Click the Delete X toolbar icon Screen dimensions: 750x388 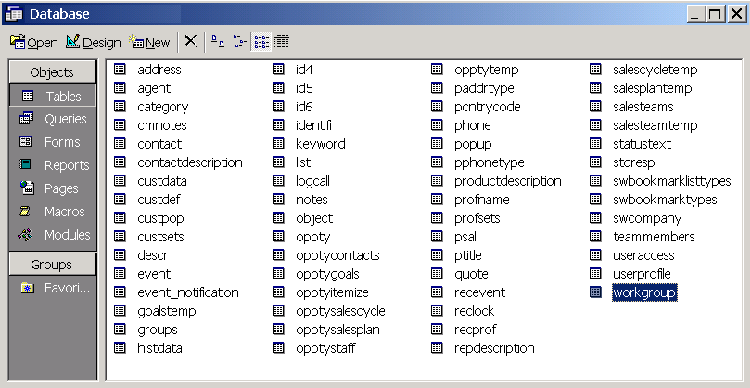coord(190,42)
